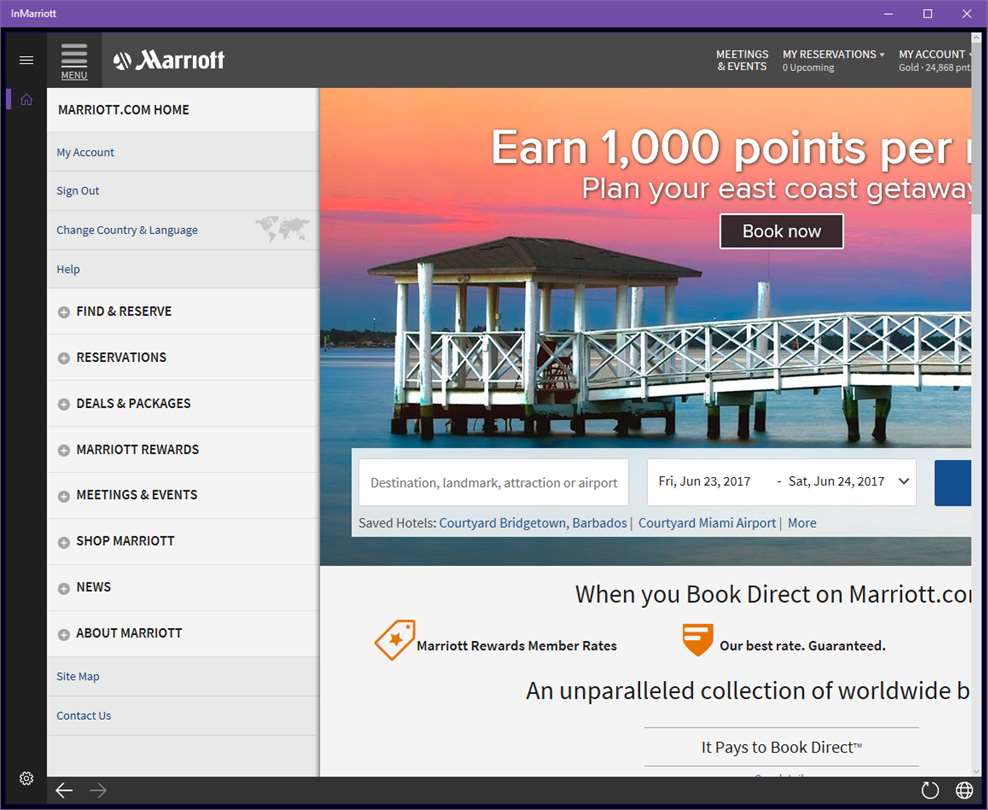Click the world map icon beside Change Country
This screenshot has width=988, height=810.
tap(282, 228)
